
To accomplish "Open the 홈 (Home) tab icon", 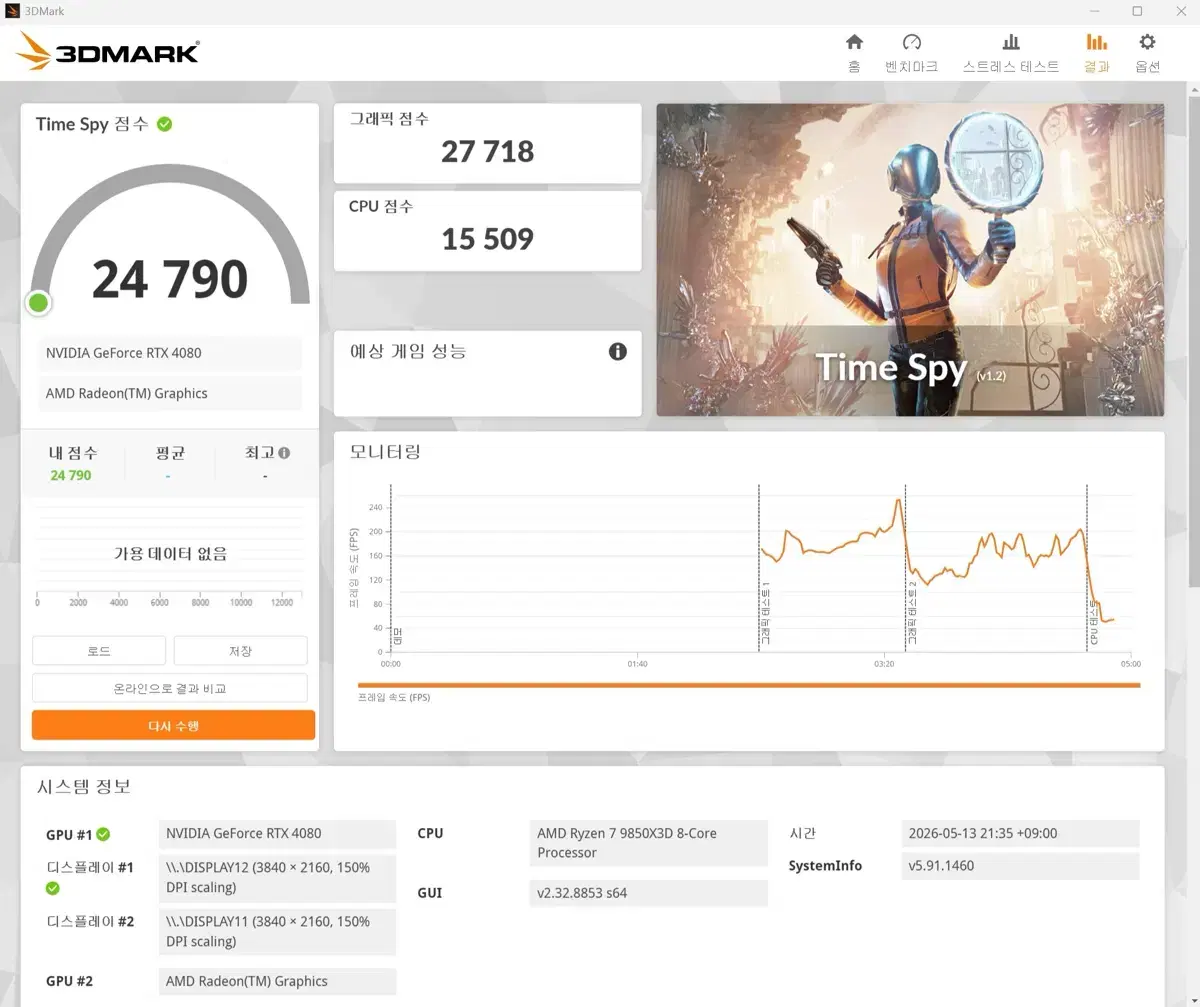I will (854, 42).
